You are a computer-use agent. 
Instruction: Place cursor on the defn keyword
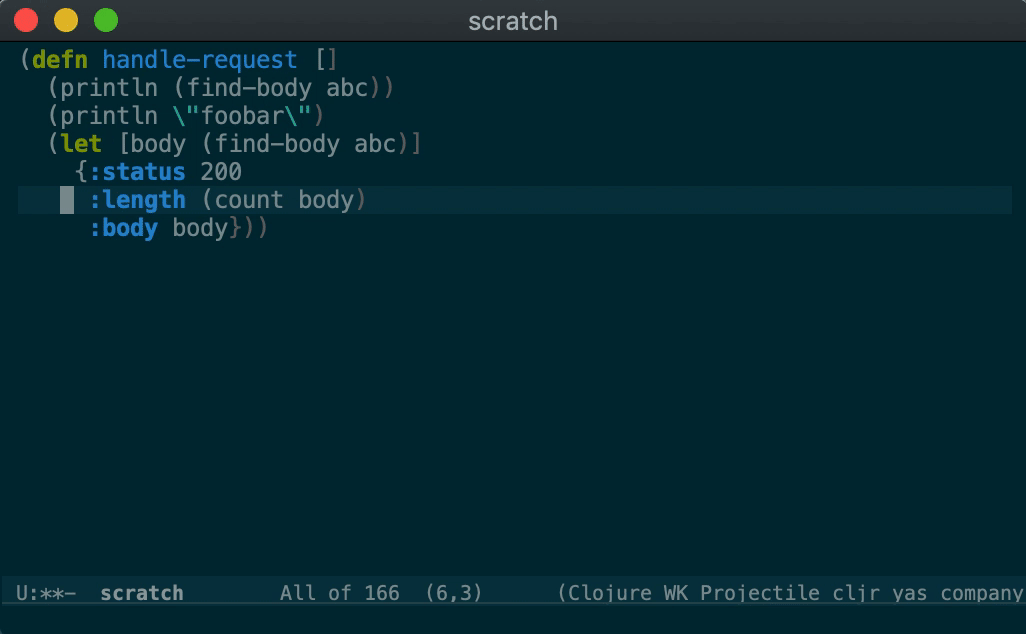pyautogui.click(x=60, y=60)
